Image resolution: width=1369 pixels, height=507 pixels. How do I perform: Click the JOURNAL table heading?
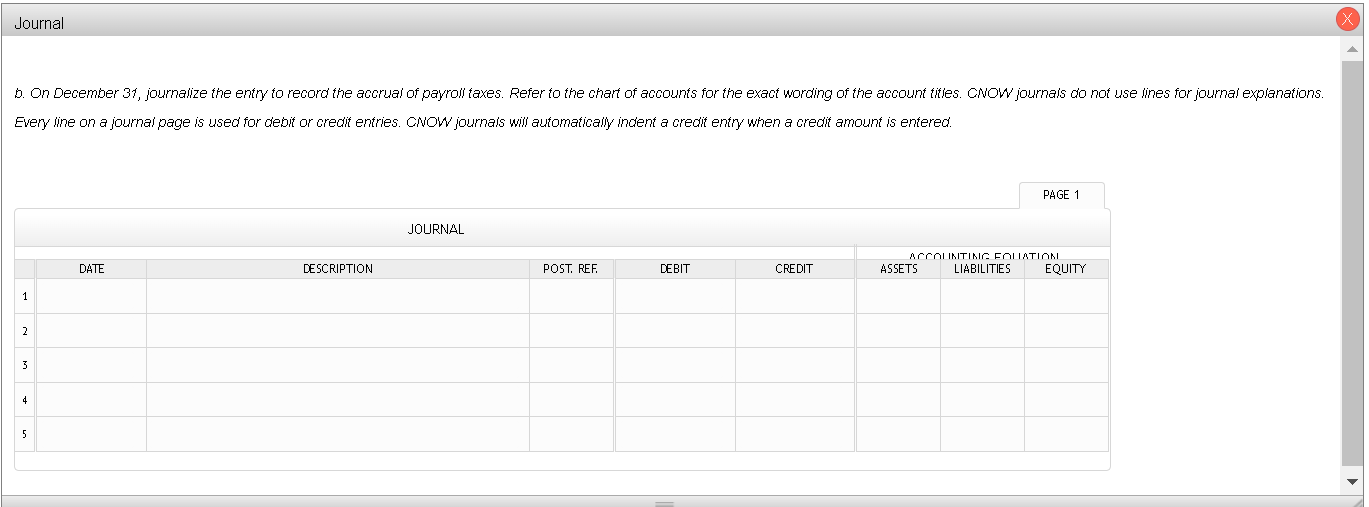tap(436, 229)
